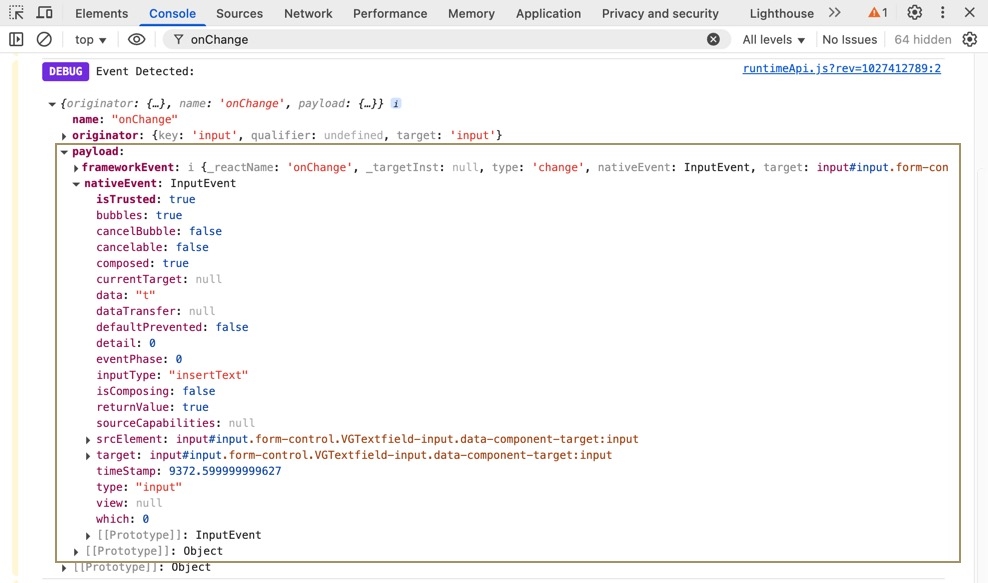
Task: Select the composed: true row
Action: (142, 263)
